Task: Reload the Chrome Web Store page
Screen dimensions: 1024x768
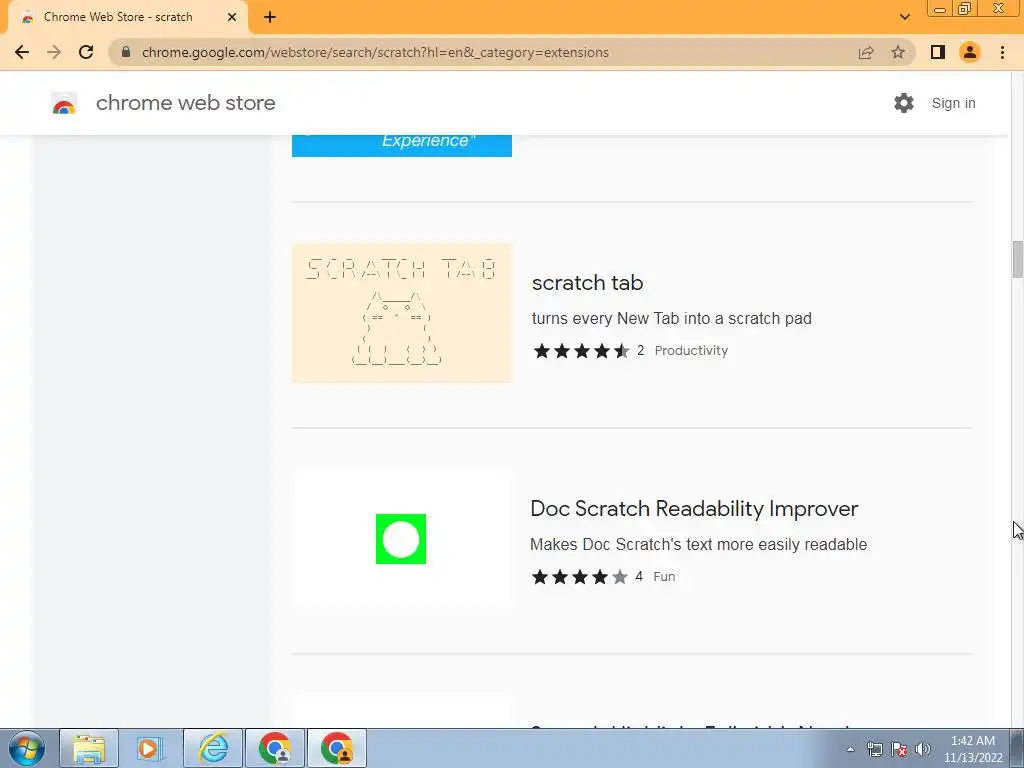Action: (x=86, y=52)
